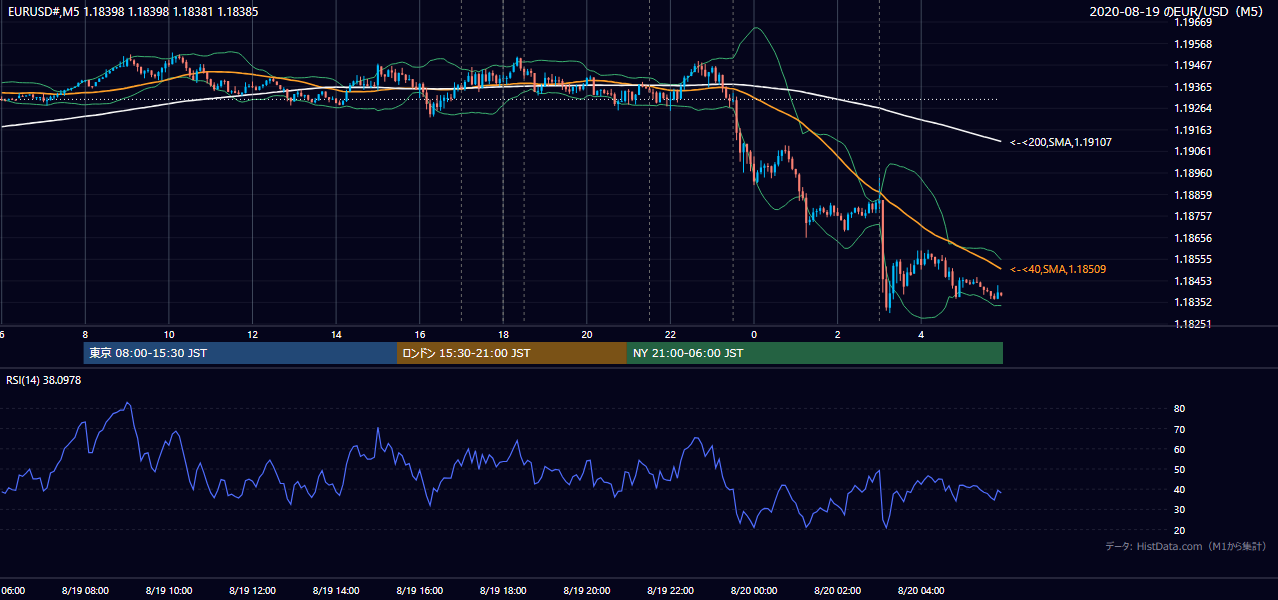1278x600 pixels.
Task: Click price axis value 1.19163
Action: [x=1192, y=131]
